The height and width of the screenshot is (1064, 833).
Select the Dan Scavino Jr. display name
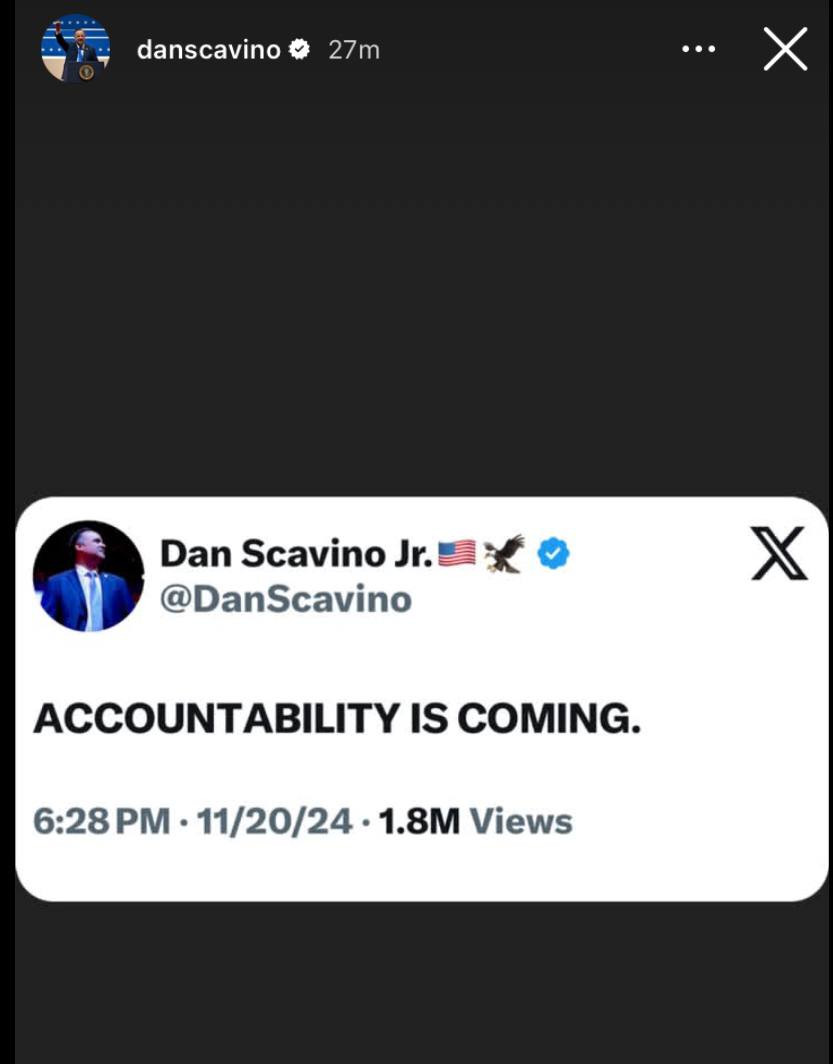pyautogui.click(x=296, y=554)
